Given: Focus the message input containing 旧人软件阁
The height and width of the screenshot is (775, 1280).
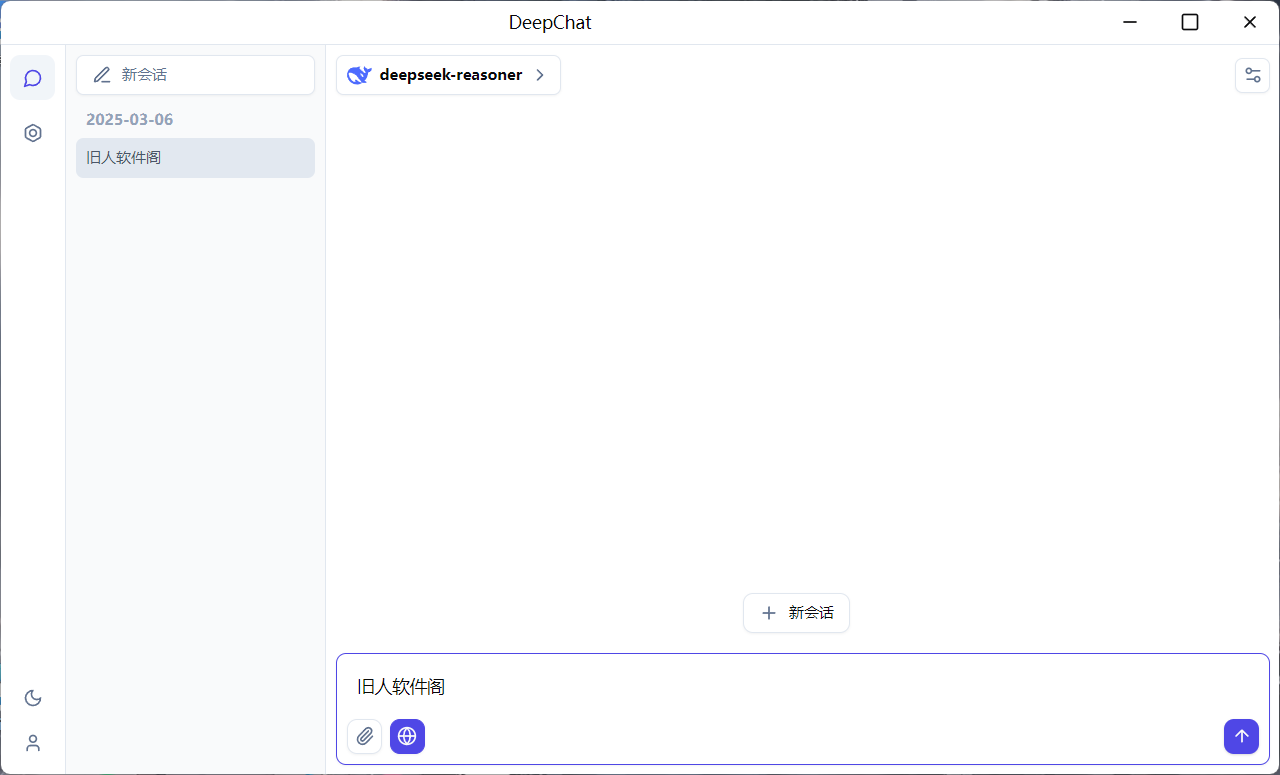Looking at the screenshot, I should point(803,687).
